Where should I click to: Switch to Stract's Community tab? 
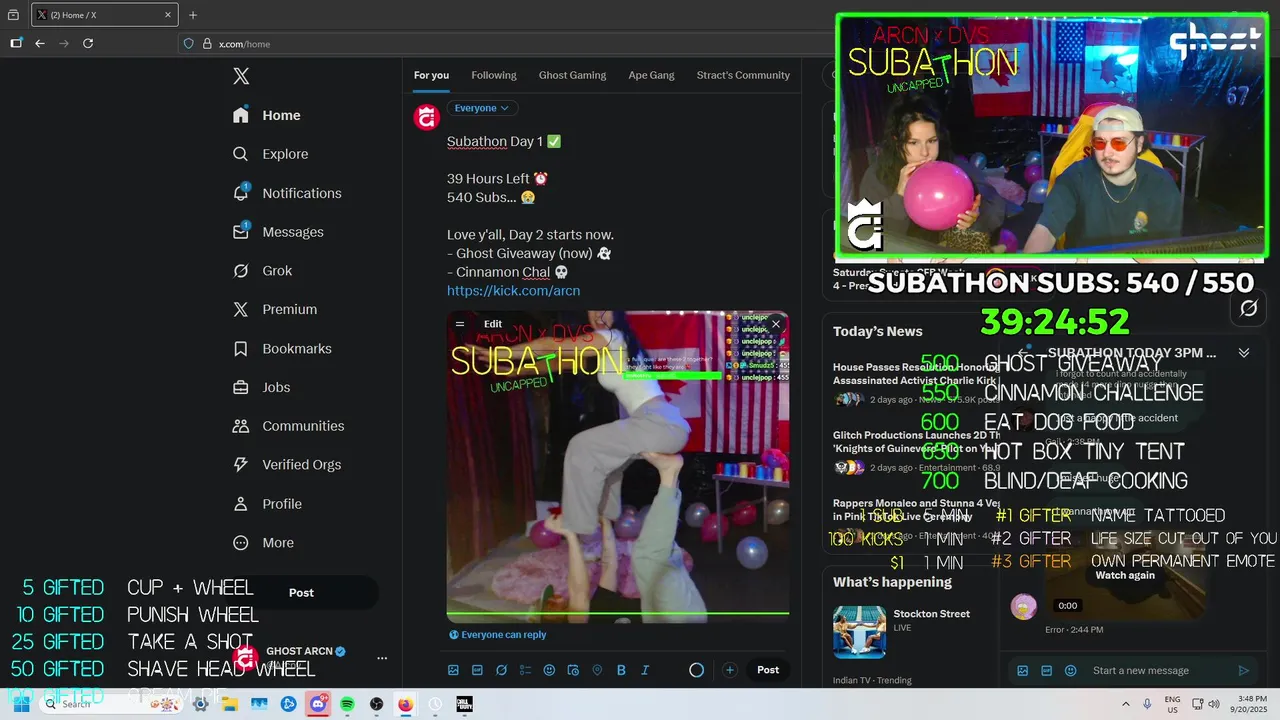(743, 75)
